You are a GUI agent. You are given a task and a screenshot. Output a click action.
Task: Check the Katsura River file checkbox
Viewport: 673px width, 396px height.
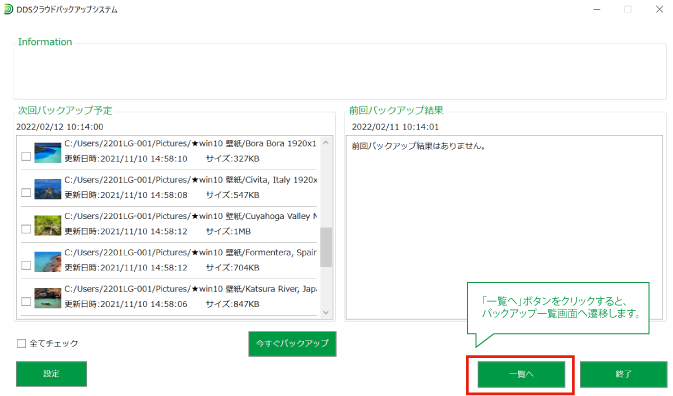click(26, 301)
